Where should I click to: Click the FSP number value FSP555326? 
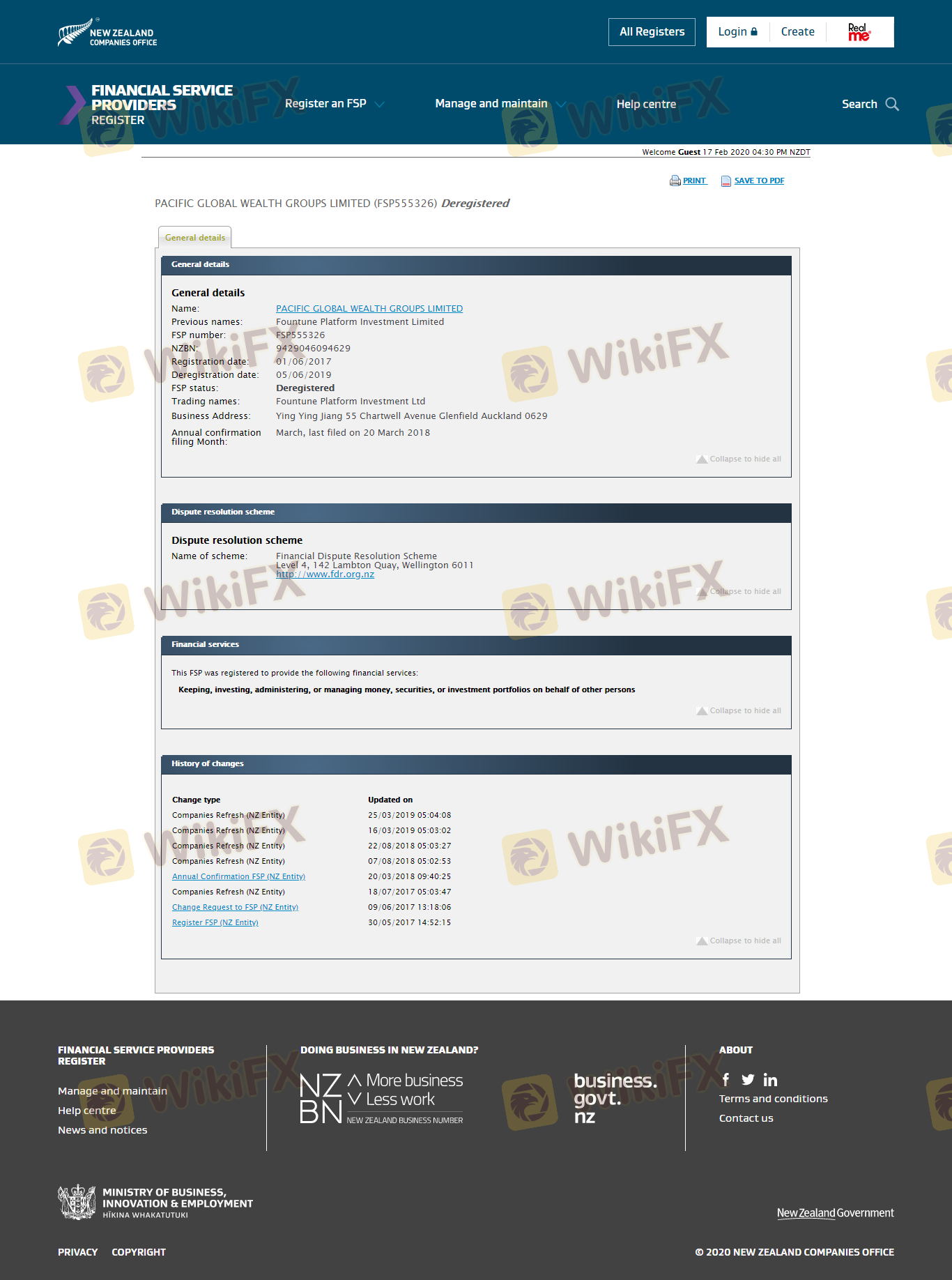300,335
